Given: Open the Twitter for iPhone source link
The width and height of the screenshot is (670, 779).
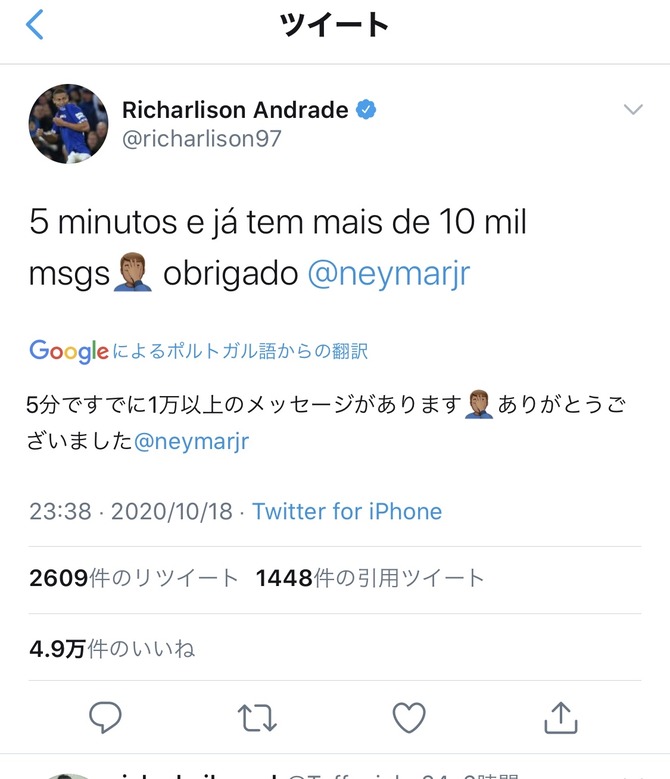Looking at the screenshot, I should pyautogui.click(x=347, y=511).
